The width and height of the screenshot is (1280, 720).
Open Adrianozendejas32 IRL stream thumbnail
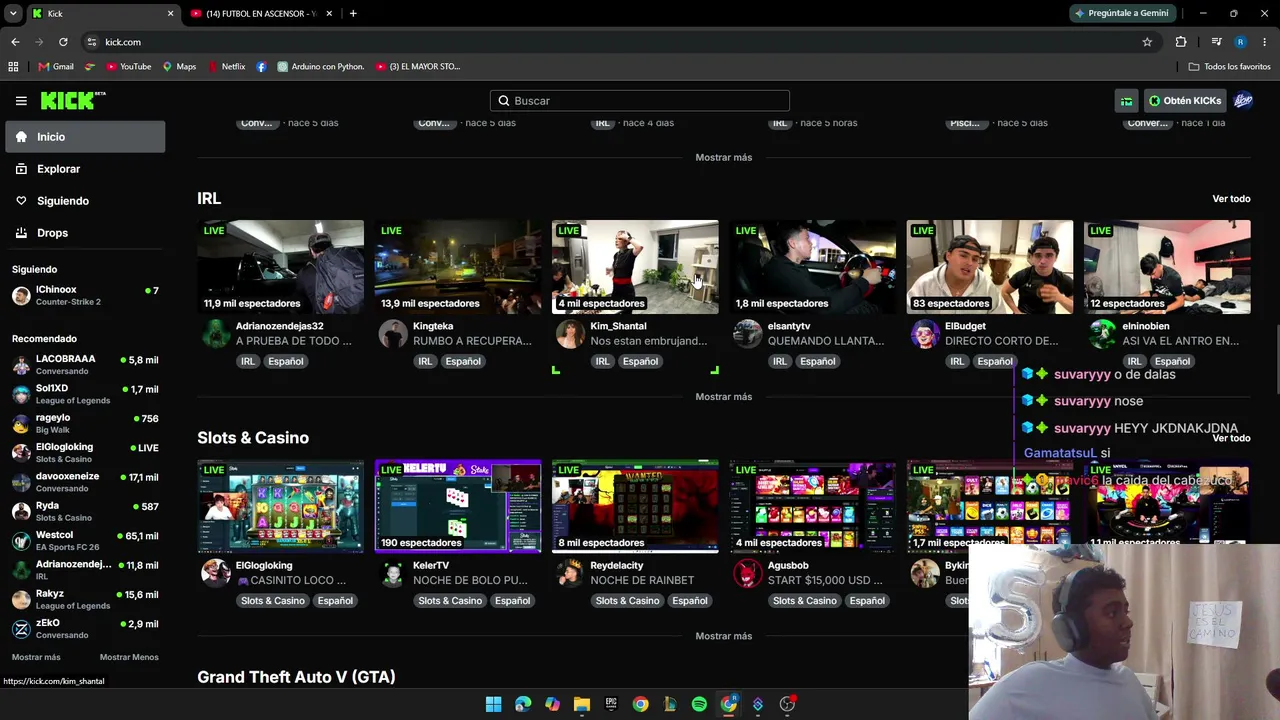point(280,267)
